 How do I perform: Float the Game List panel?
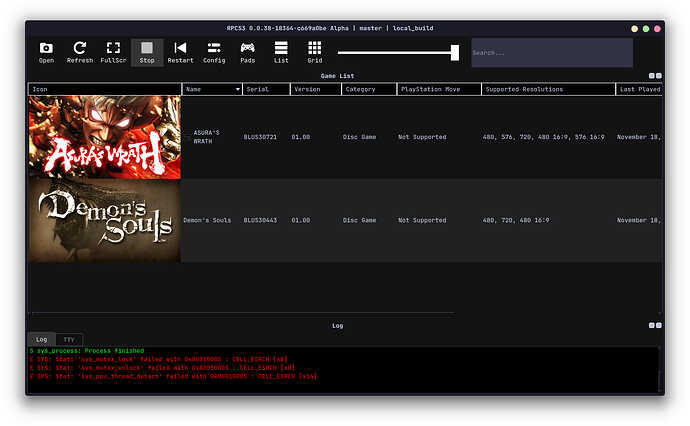click(x=651, y=76)
